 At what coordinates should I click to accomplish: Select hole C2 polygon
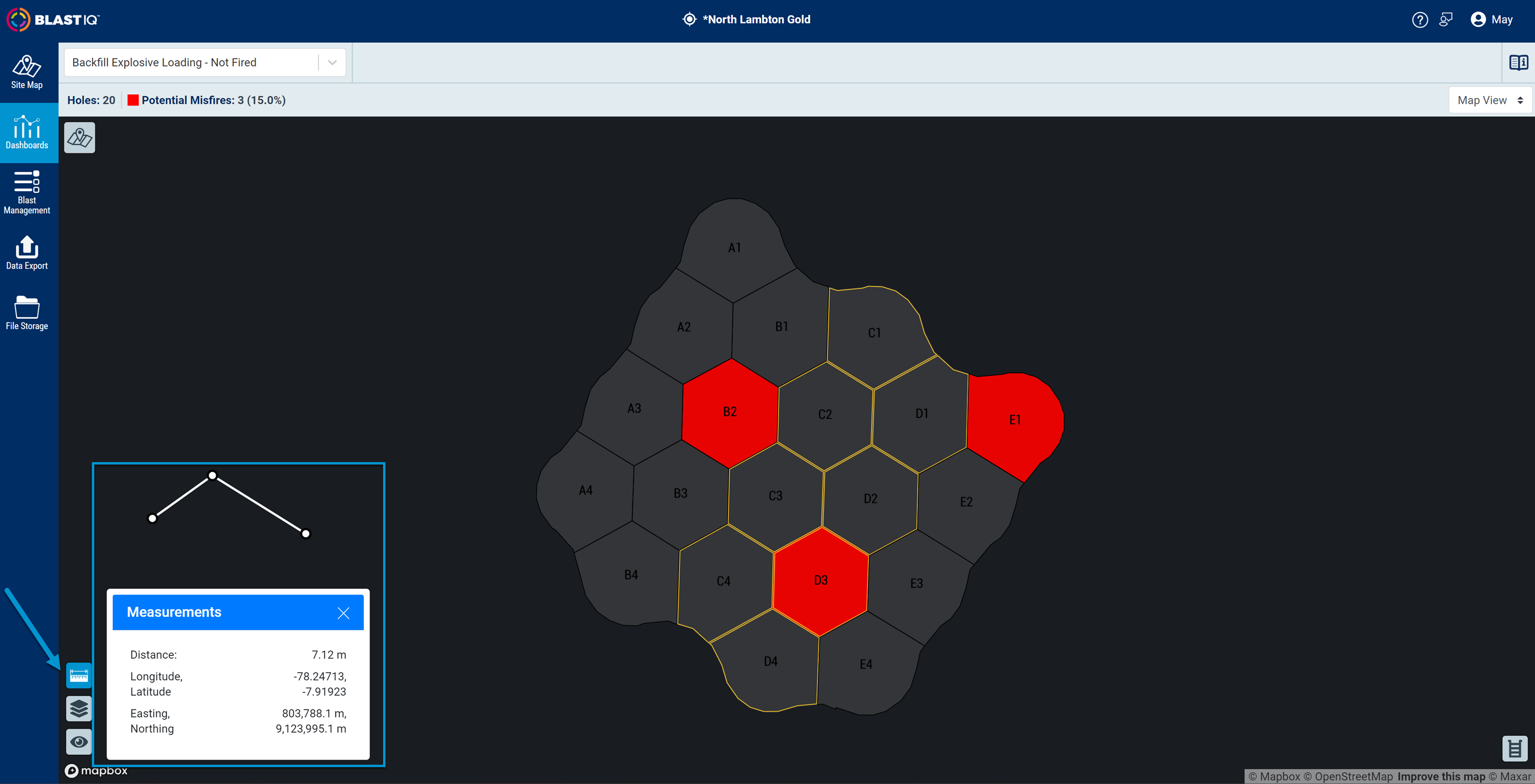click(x=825, y=415)
